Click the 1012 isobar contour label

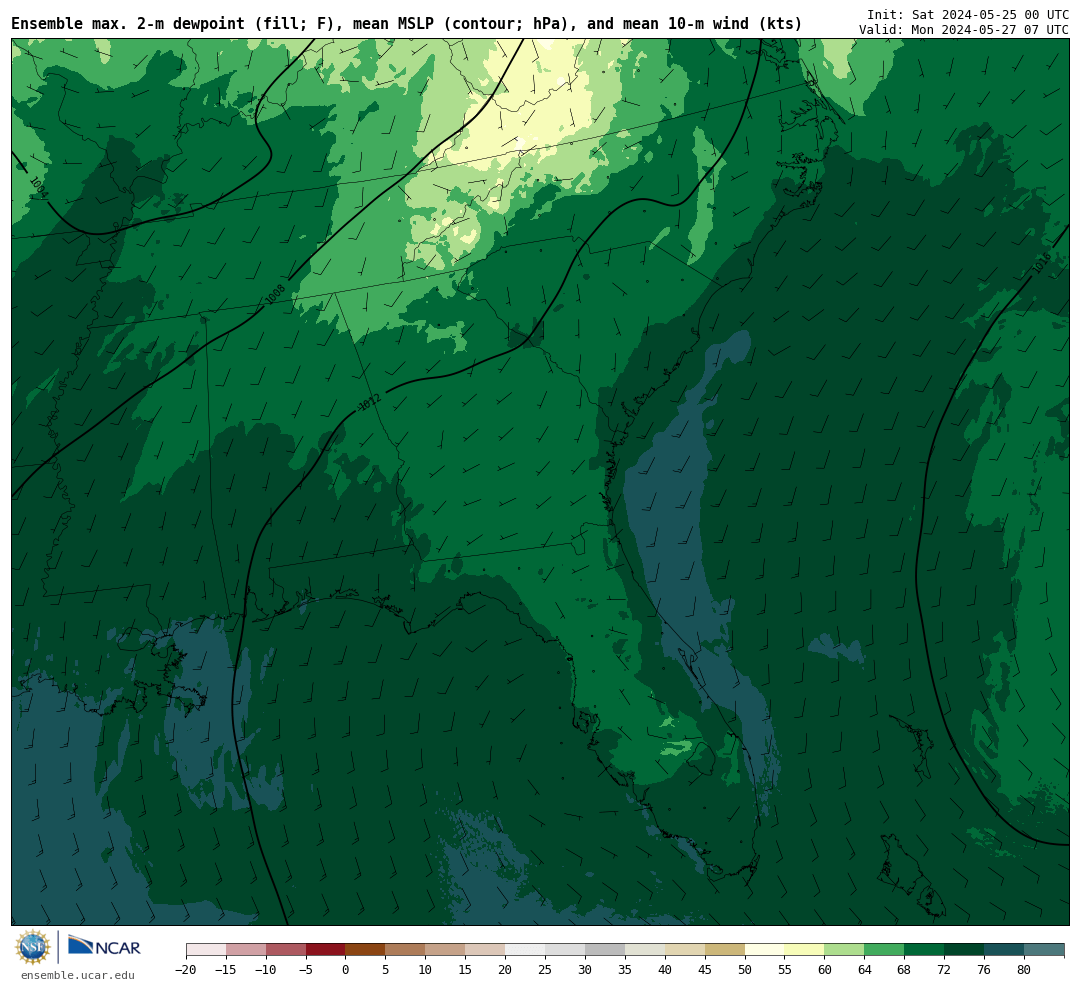(x=370, y=402)
